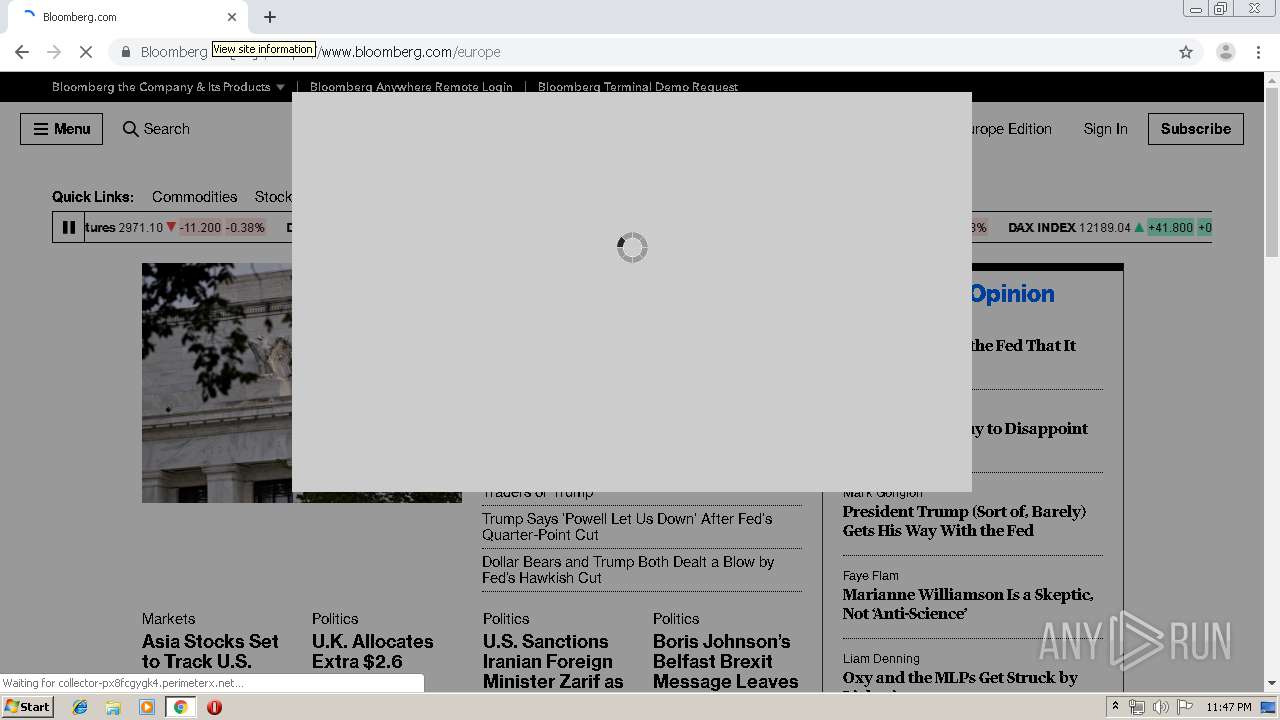The width and height of the screenshot is (1280, 720).
Task: Click the Subscribe button
Action: [1196, 129]
